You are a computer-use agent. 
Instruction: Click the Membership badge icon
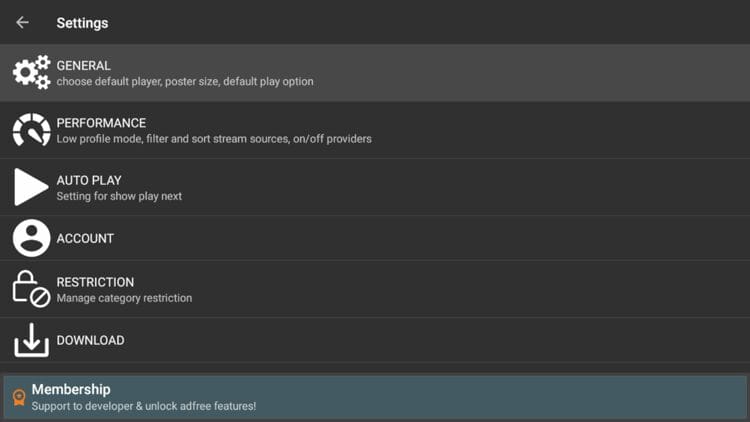coord(18,398)
